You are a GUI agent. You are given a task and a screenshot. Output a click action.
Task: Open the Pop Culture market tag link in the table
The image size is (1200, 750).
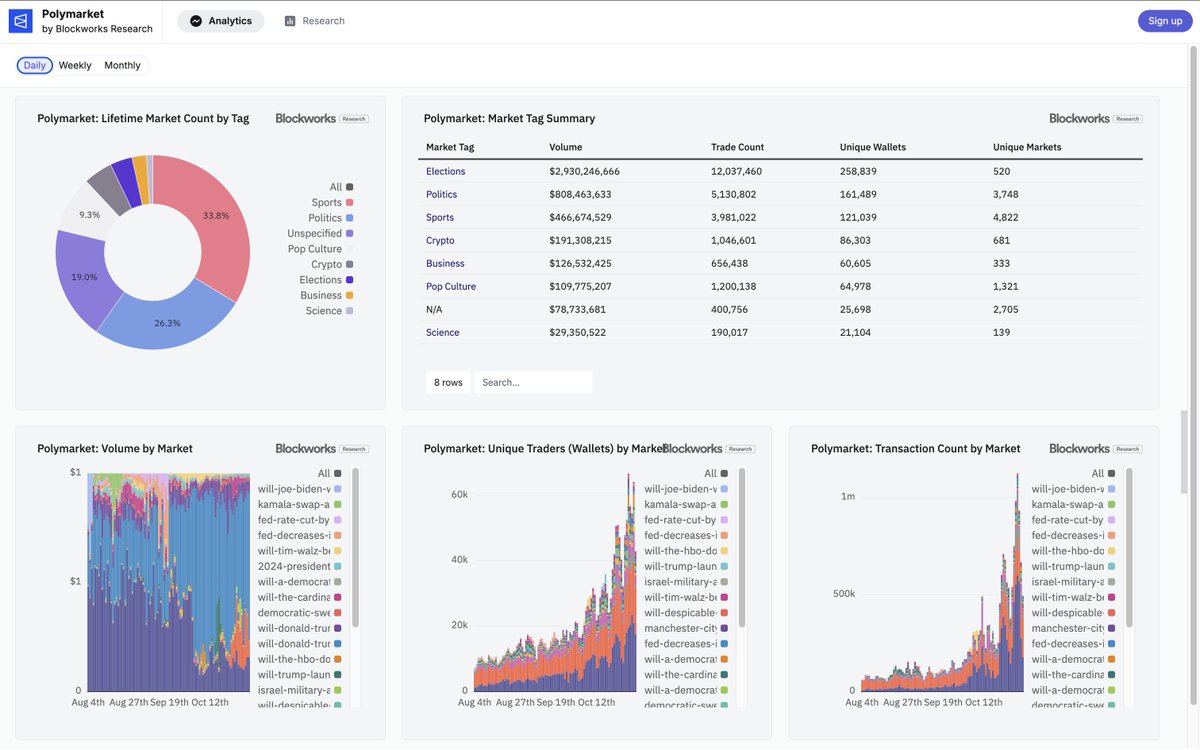[451, 286]
